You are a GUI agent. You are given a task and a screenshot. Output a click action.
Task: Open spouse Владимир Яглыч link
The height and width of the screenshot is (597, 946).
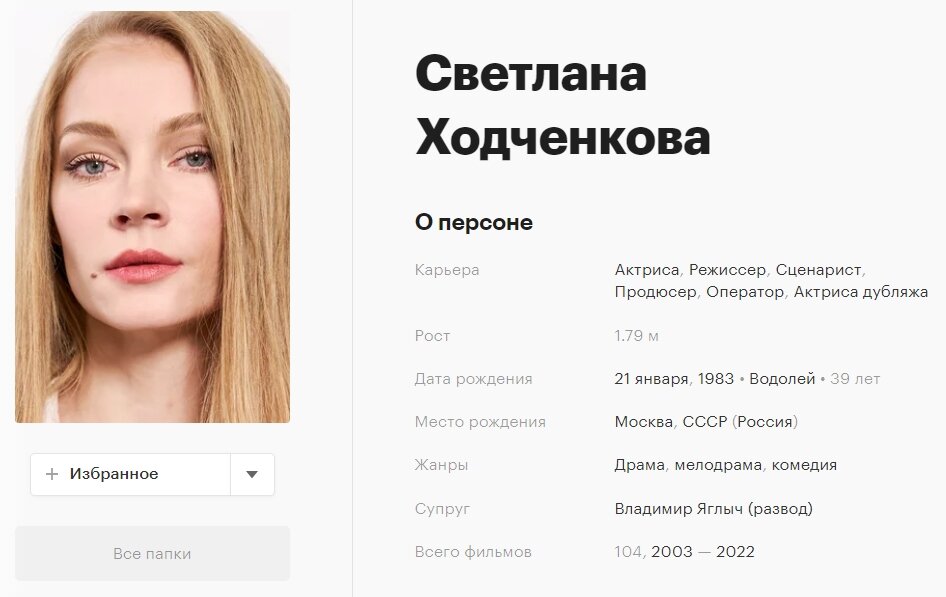[x=679, y=508]
